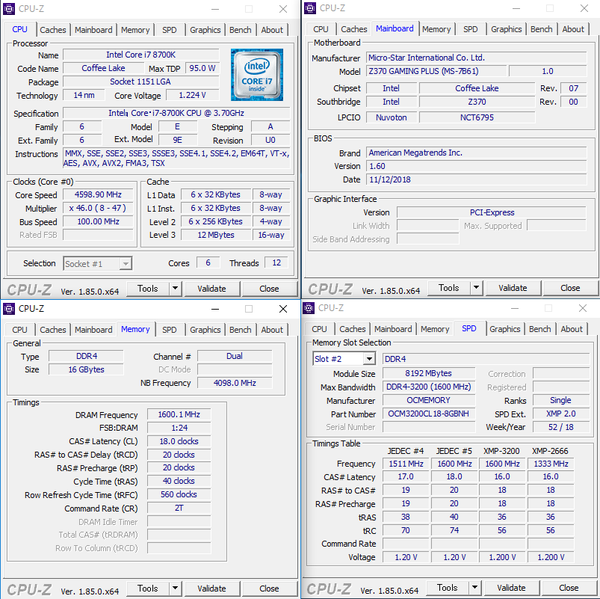Switch to the SPD tab in the Memory window

point(169,330)
